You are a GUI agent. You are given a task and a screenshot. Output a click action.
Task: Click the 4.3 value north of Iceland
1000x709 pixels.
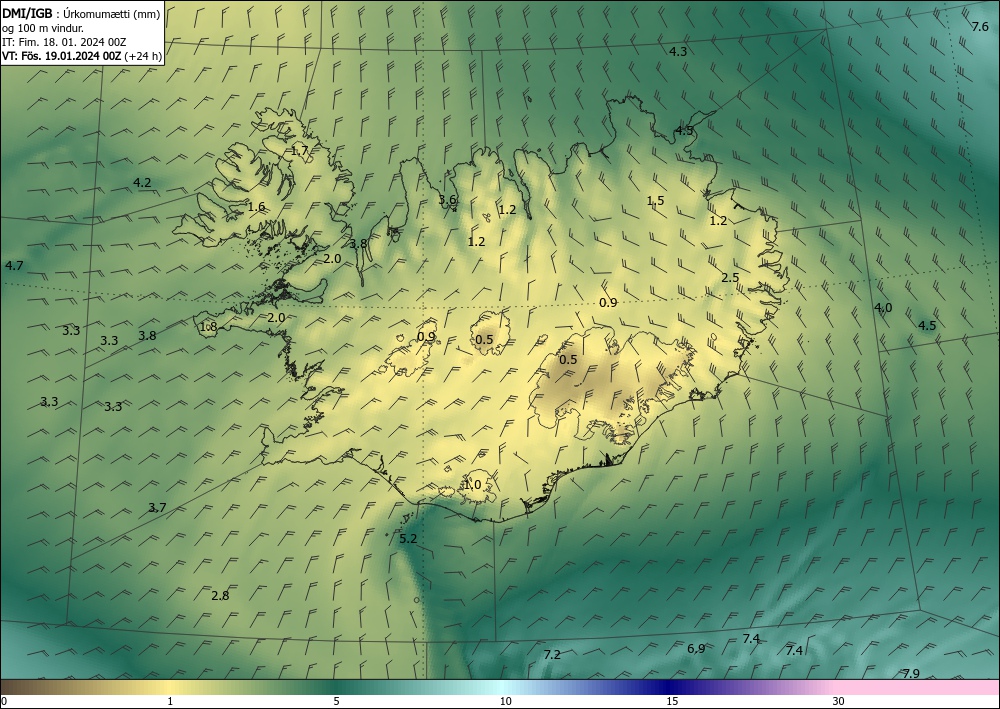click(678, 52)
